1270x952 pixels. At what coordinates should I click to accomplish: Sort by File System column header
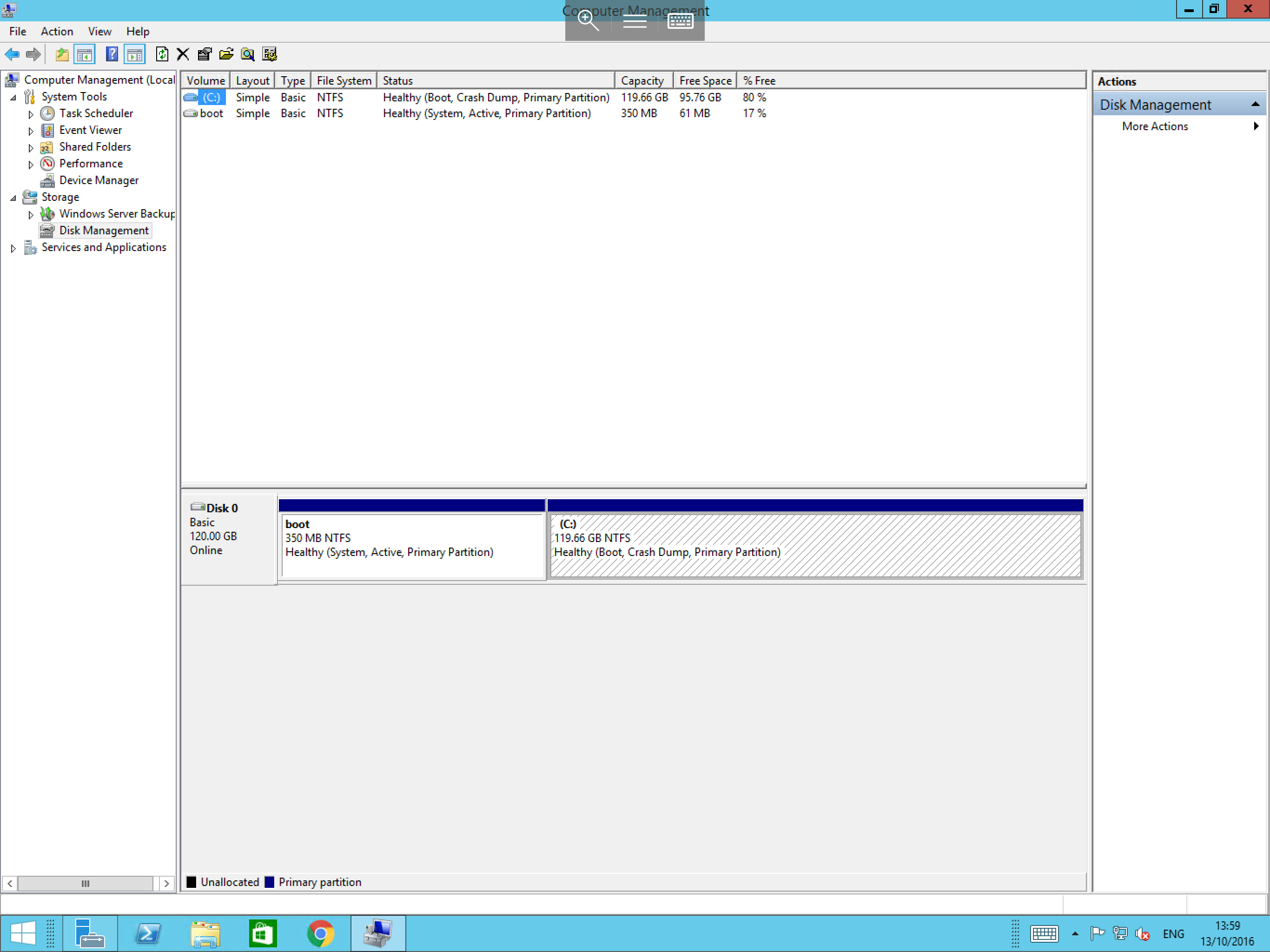tap(344, 80)
